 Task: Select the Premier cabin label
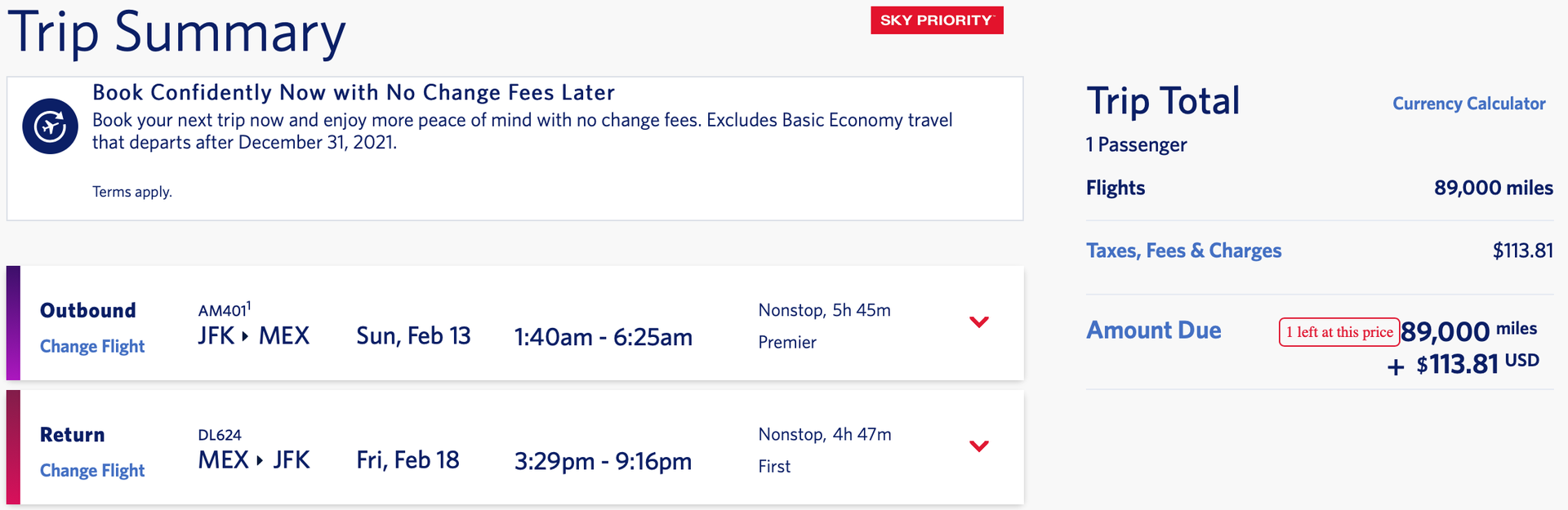[x=786, y=342]
